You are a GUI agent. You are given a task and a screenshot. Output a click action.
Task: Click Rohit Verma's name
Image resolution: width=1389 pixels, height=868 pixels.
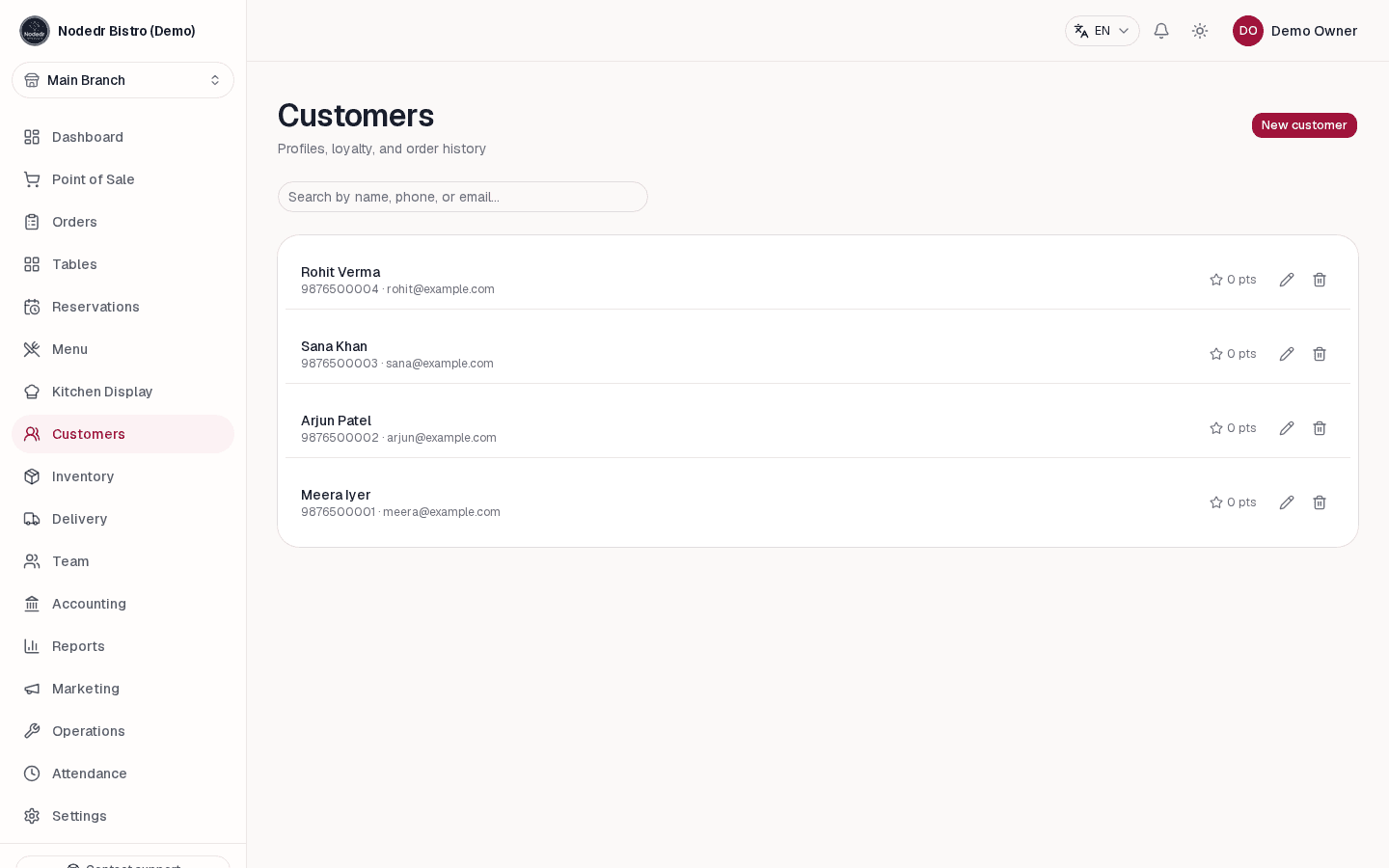click(x=340, y=272)
